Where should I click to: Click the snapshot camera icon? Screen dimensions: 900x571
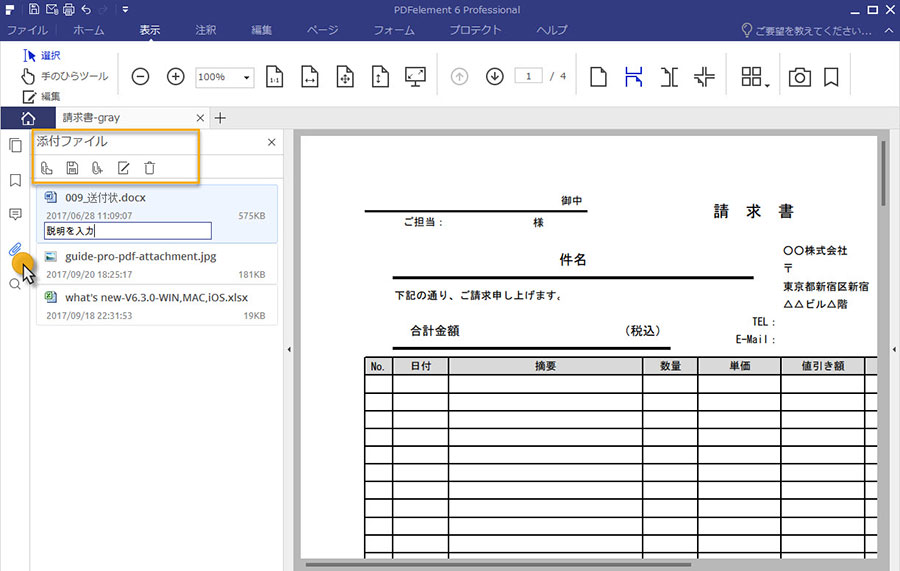click(x=800, y=77)
